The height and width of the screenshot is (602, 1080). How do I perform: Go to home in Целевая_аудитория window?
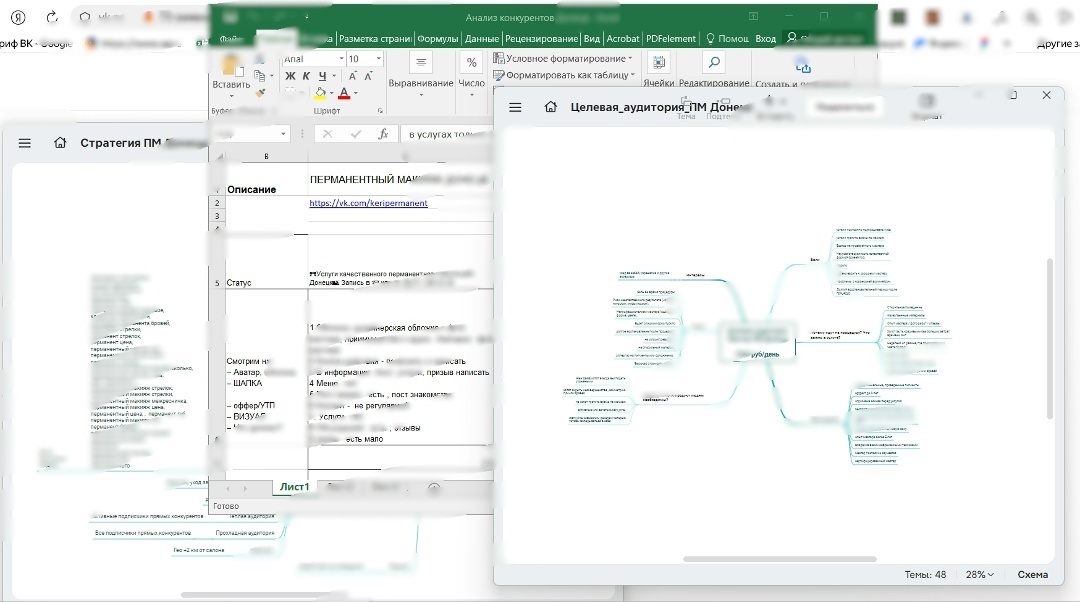550,107
